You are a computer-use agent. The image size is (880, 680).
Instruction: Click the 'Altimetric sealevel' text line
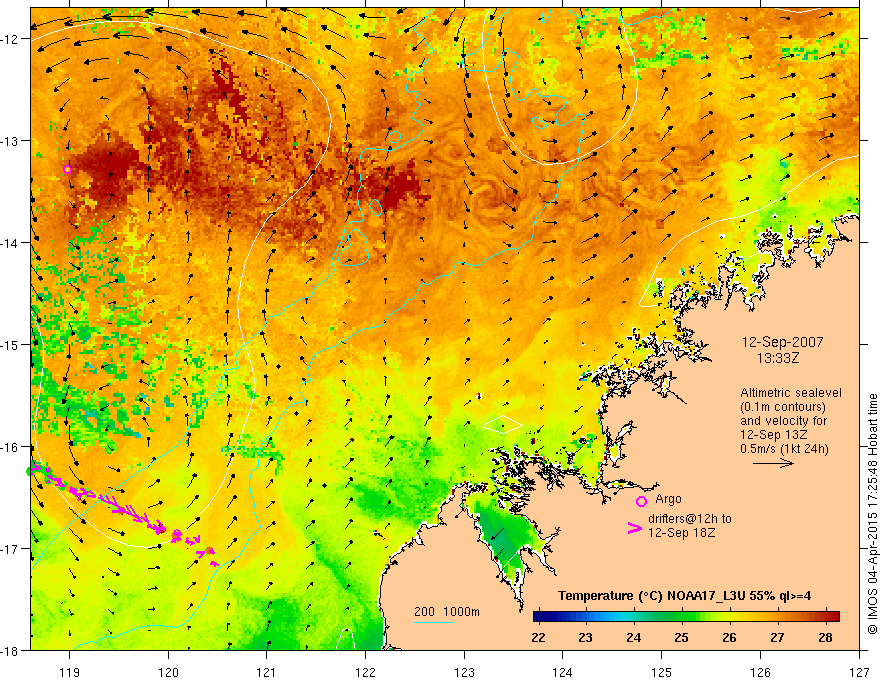click(791, 393)
